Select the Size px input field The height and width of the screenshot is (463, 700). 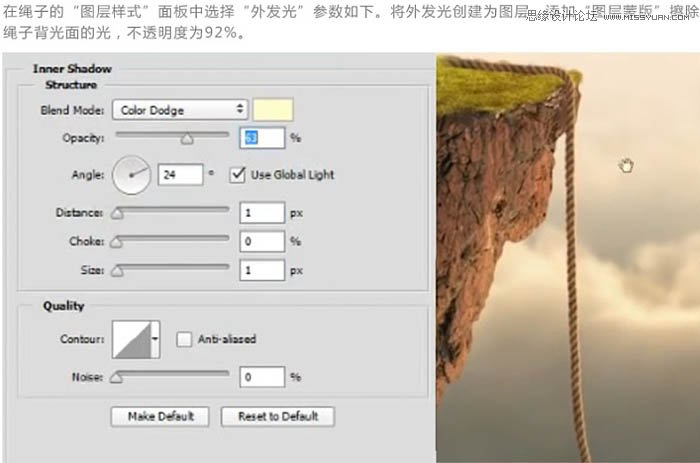[x=261, y=271]
